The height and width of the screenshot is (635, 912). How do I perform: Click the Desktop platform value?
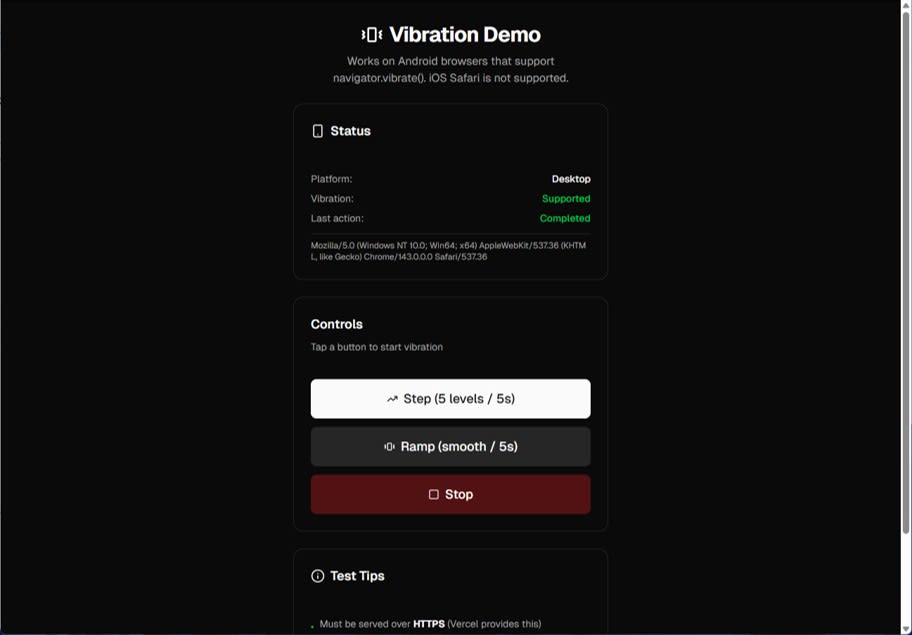tap(571, 178)
